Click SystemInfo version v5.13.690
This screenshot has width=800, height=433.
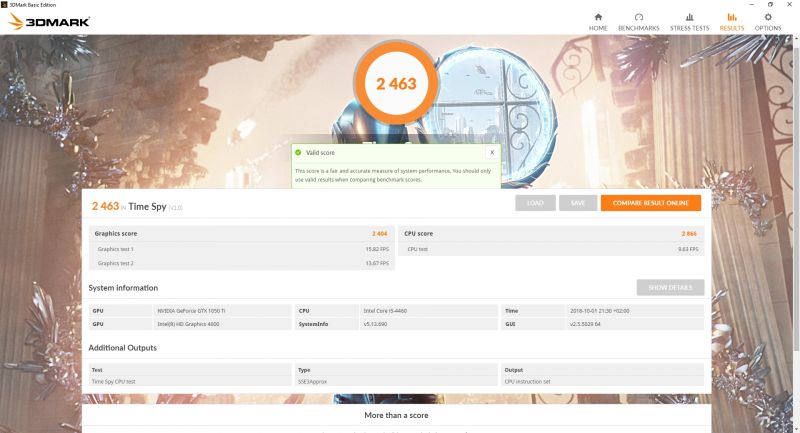pyautogui.click(x=375, y=324)
